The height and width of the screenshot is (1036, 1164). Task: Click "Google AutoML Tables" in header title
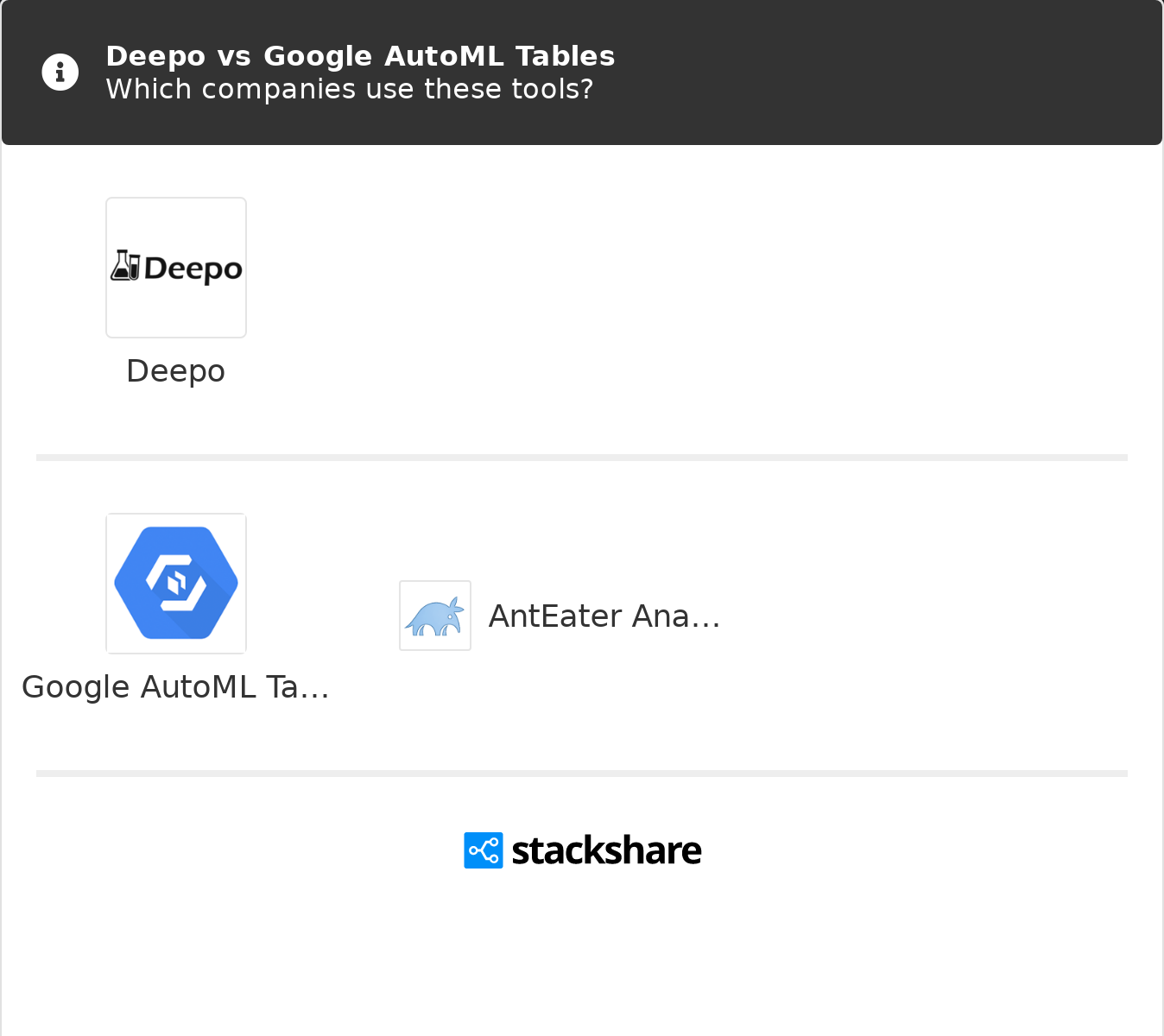tap(439, 56)
